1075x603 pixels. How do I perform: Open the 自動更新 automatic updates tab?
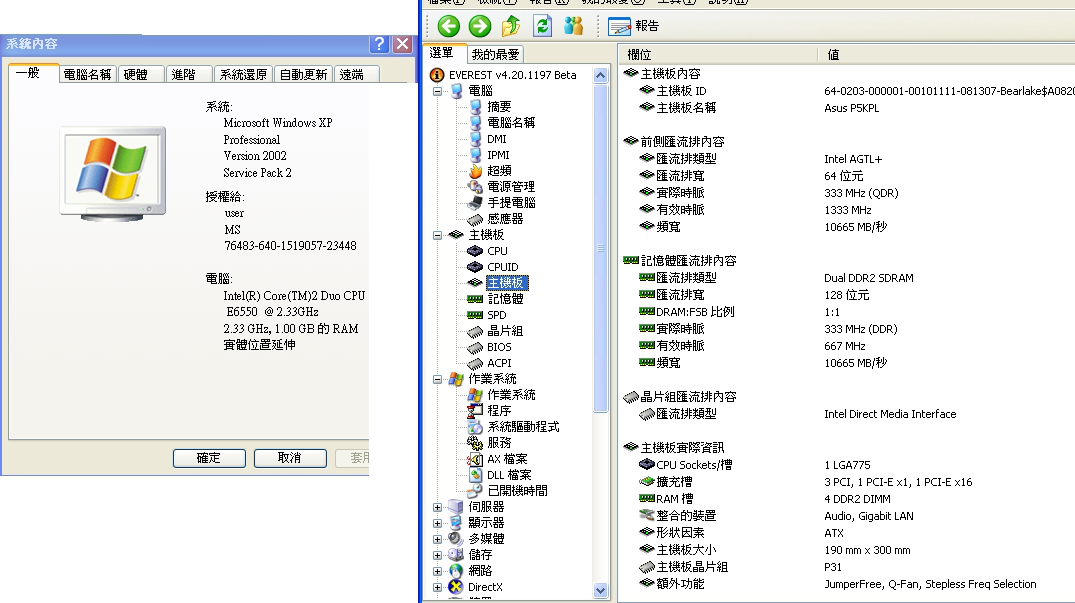[x=304, y=75]
